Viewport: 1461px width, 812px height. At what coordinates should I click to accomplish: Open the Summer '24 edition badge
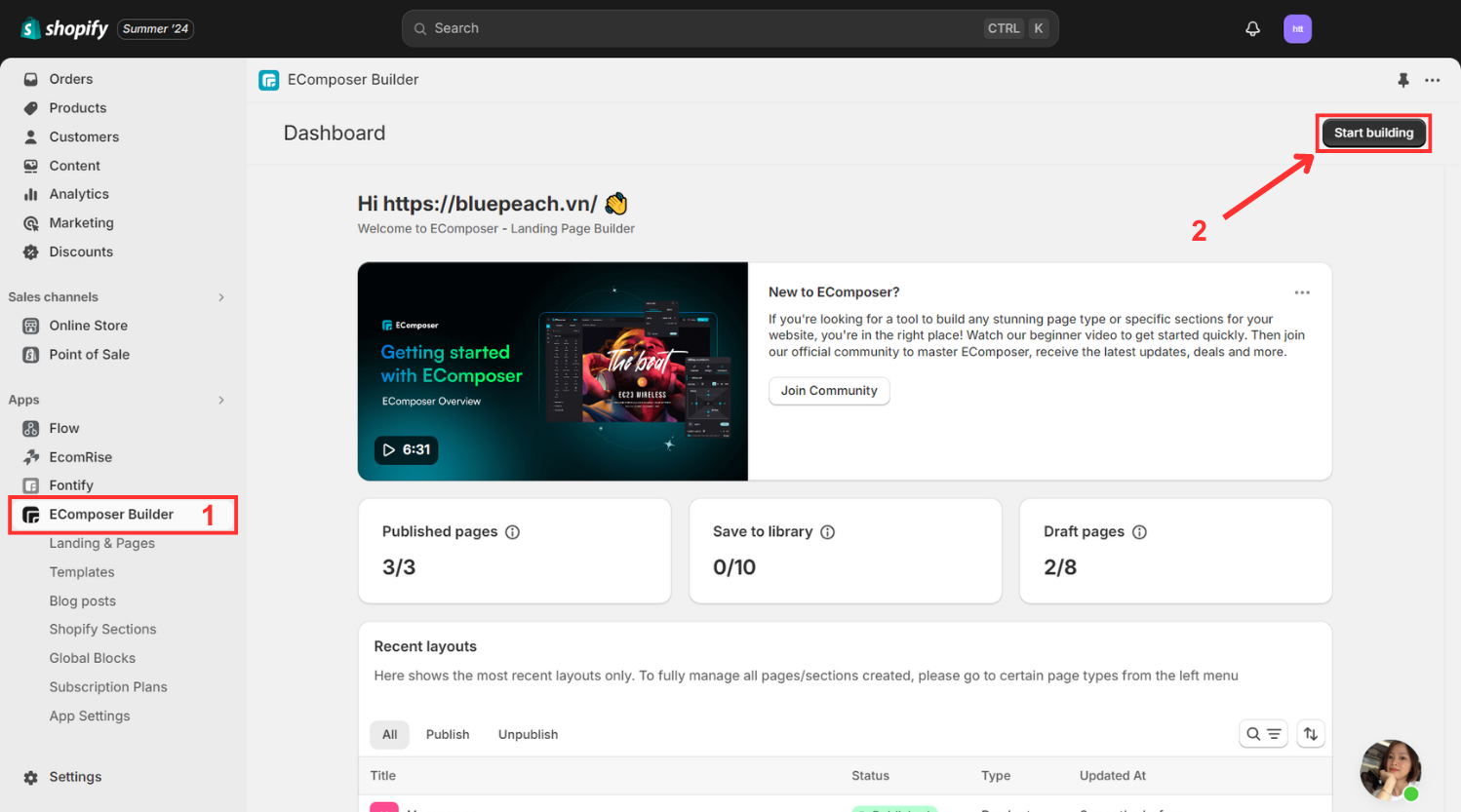156,29
